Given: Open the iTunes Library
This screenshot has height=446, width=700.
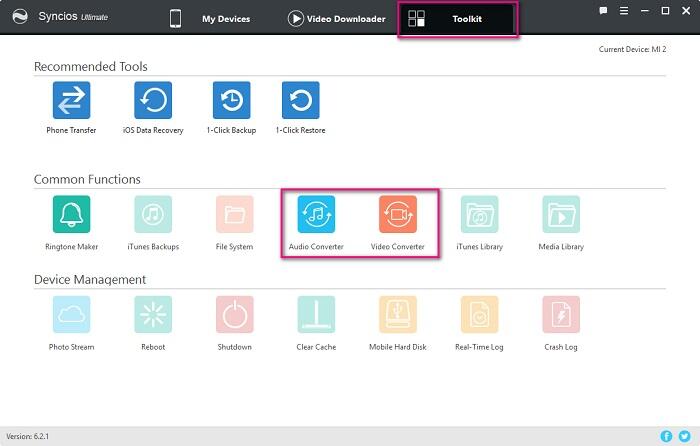Looking at the screenshot, I should point(479,214).
